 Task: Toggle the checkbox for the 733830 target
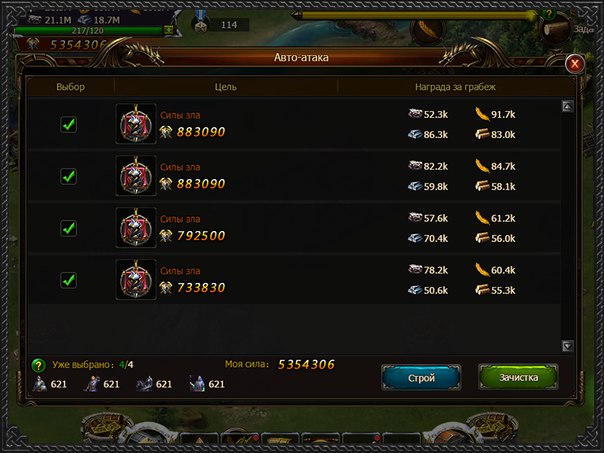point(69,280)
